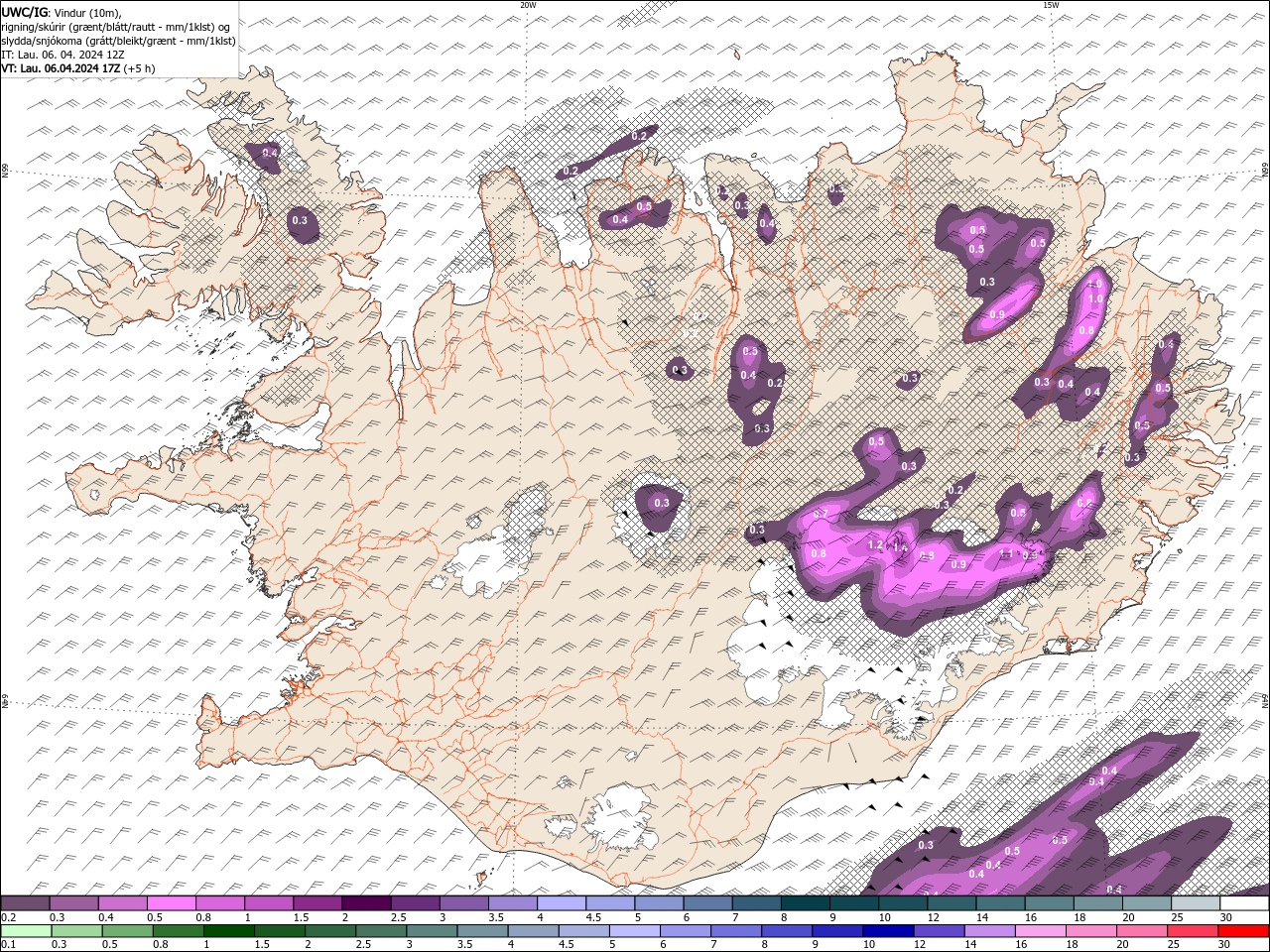Click the 0.7 precipitation value on the map
The width and height of the screenshot is (1270, 952).
point(821,515)
